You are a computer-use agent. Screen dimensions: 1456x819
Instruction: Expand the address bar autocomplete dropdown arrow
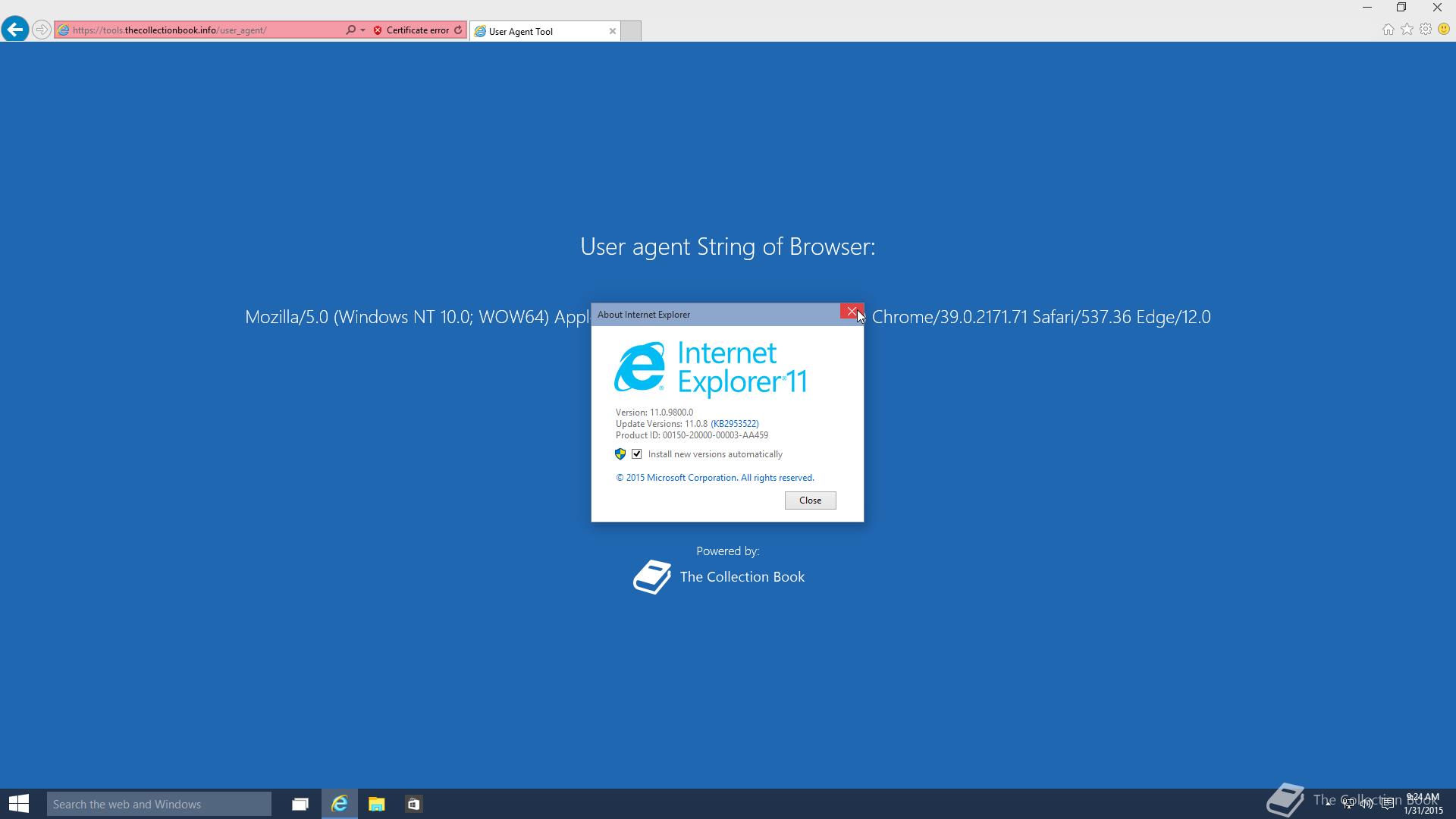click(362, 30)
